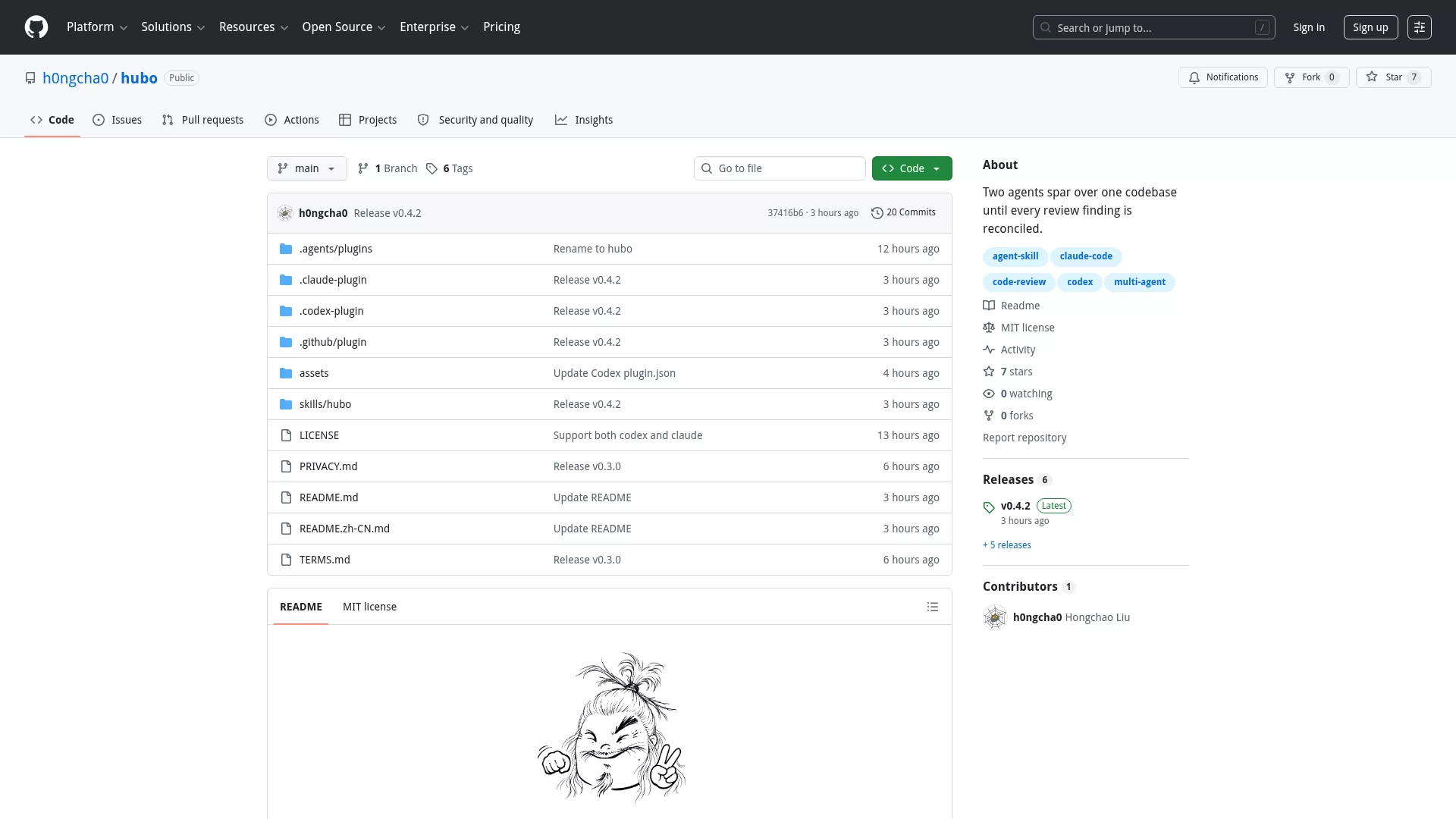Click the v0.4.2 release tag icon
Image resolution: width=1456 pixels, height=819 pixels.
coord(989,507)
